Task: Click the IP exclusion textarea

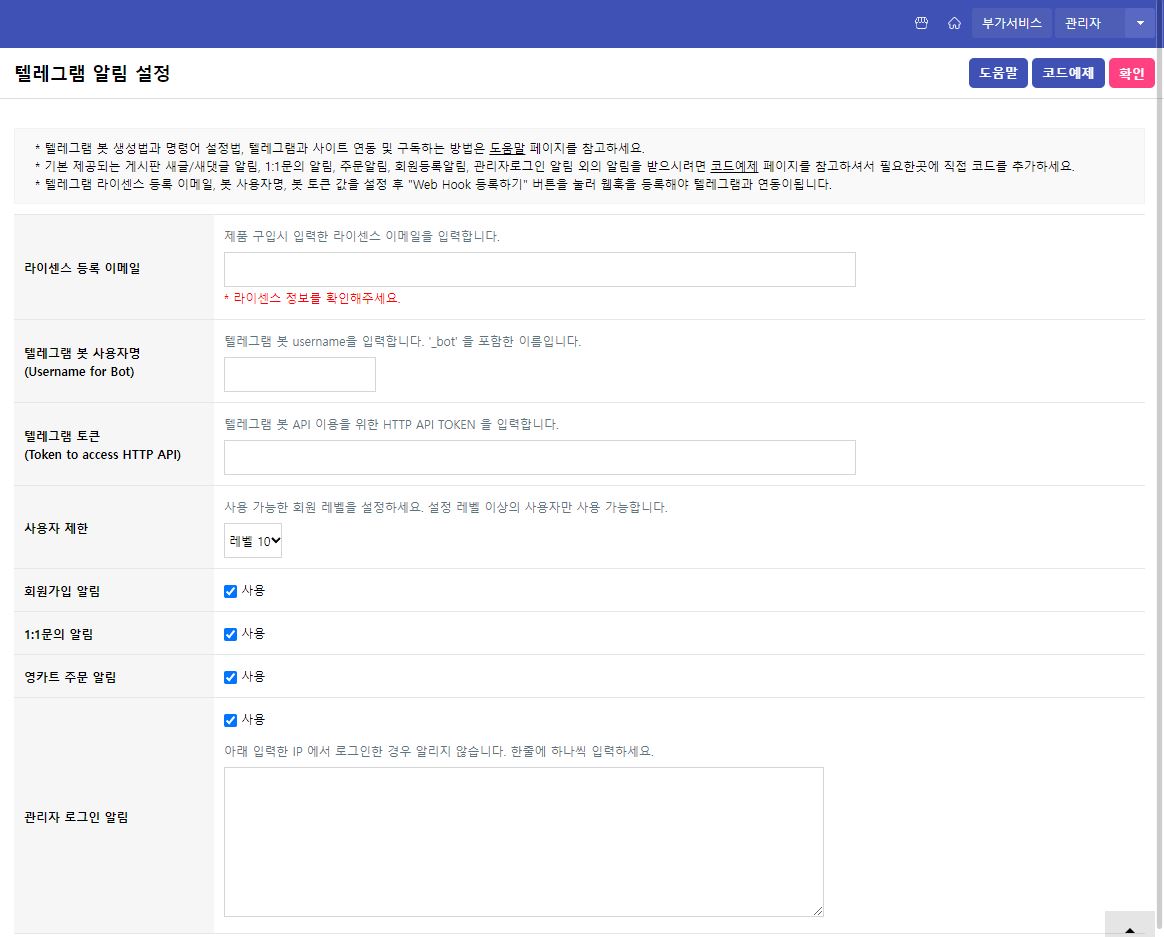Action: tap(523, 840)
